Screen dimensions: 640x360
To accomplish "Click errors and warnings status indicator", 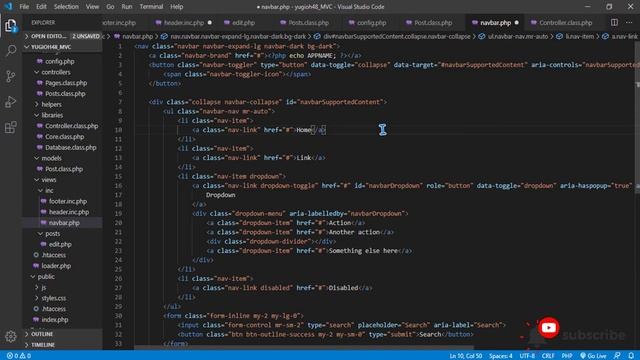I will click(x=19, y=356).
